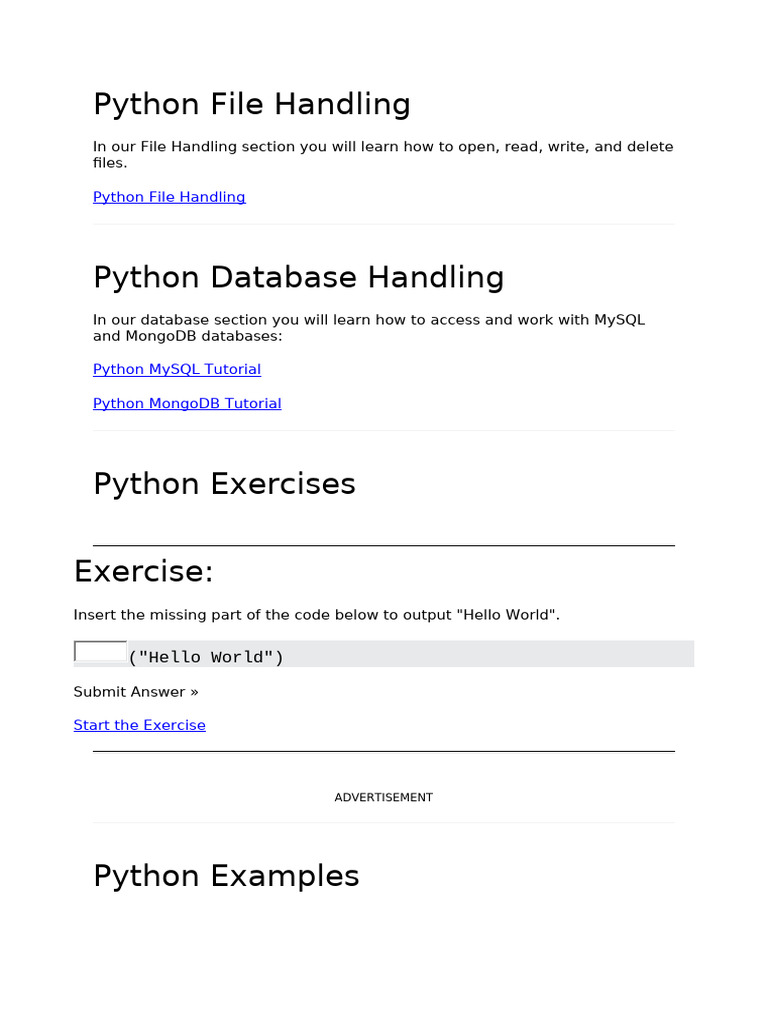Click the divider line below Python MongoDB Tutorial
Viewport: 768px width, 1024px height.
point(383,431)
